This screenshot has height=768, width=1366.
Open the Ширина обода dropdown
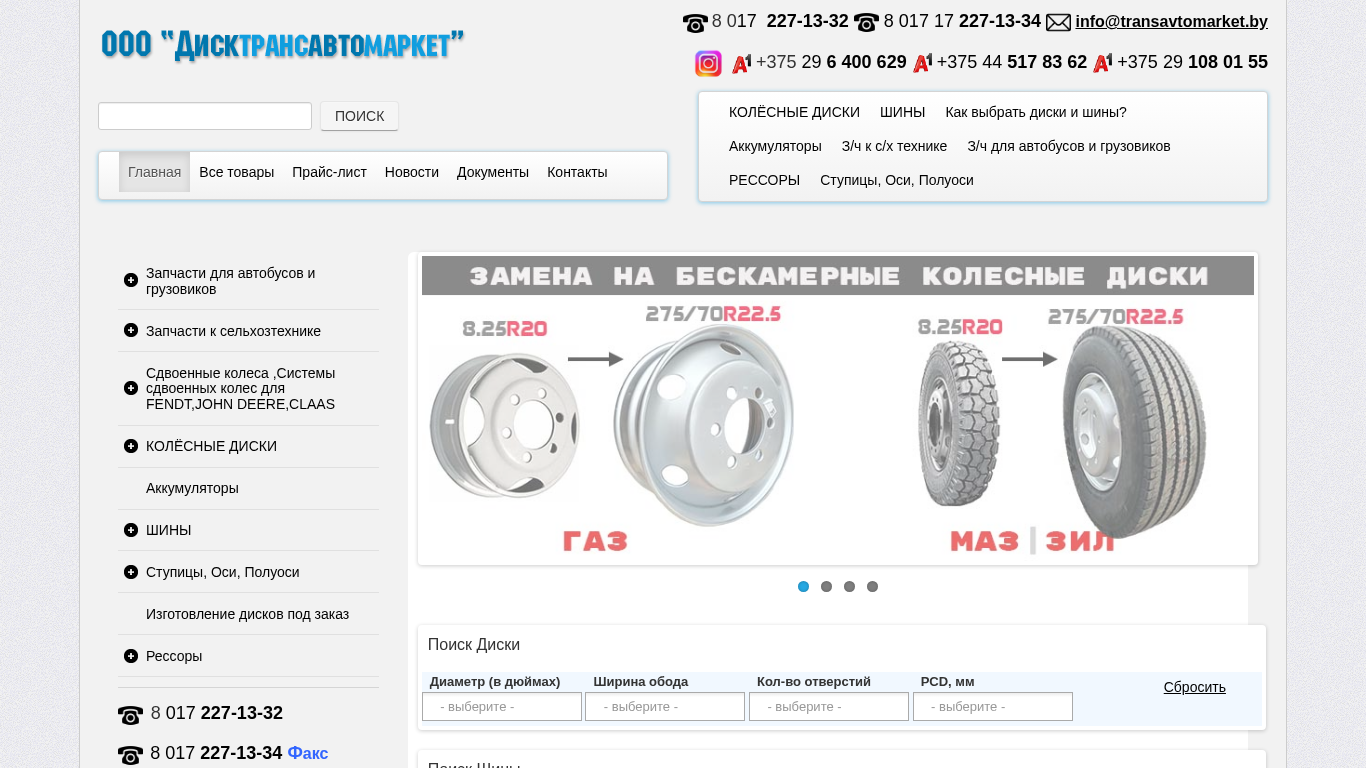pos(665,707)
